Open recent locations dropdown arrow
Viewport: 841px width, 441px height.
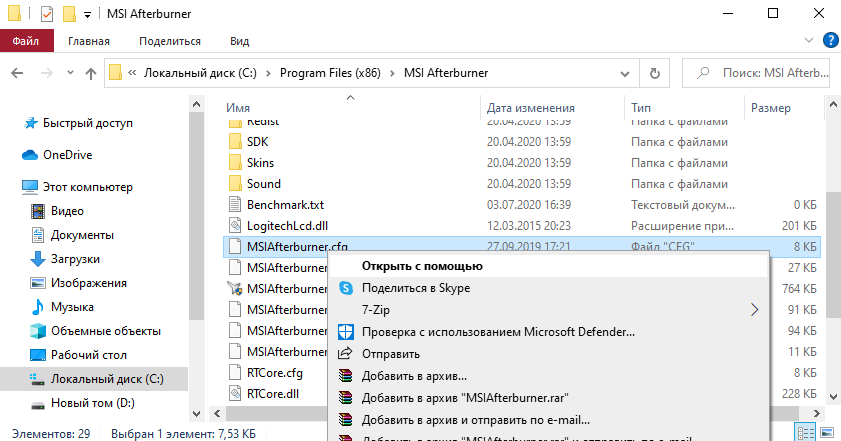coord(70,72)
